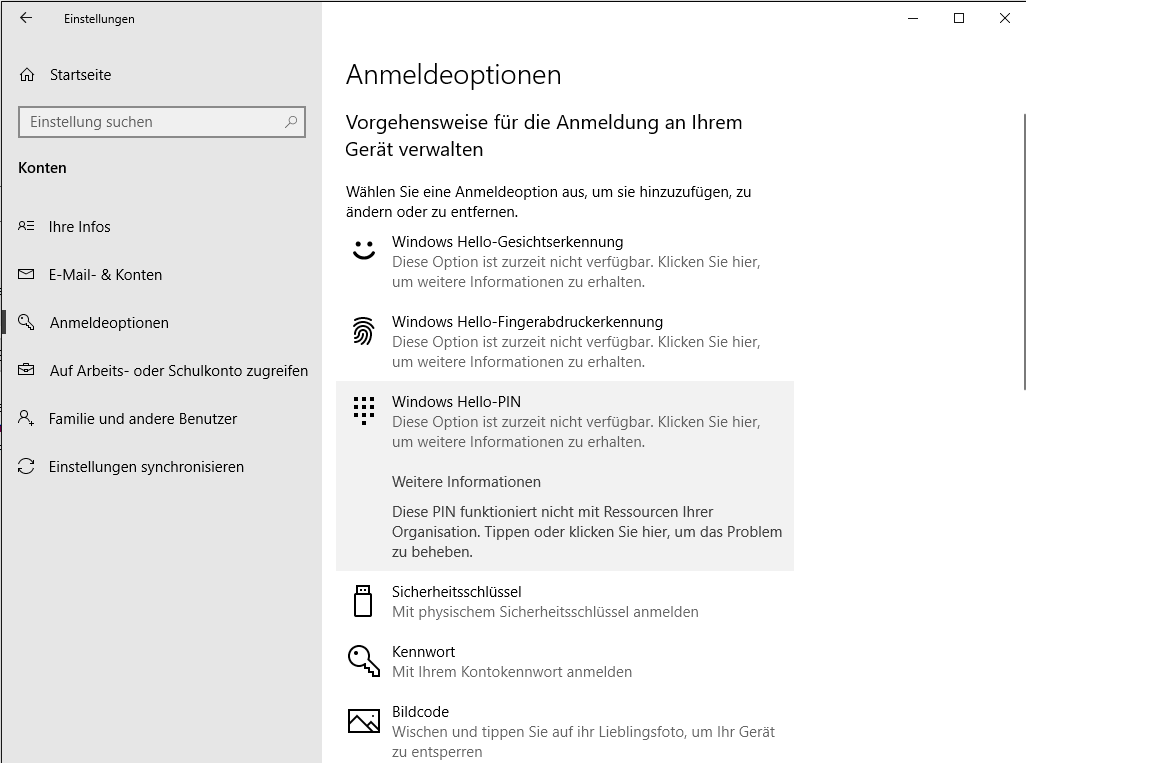This screenshot has width=1152, height=763.
Task: Click the smiley face recognition icon
Action: click(x=364, y=250)
